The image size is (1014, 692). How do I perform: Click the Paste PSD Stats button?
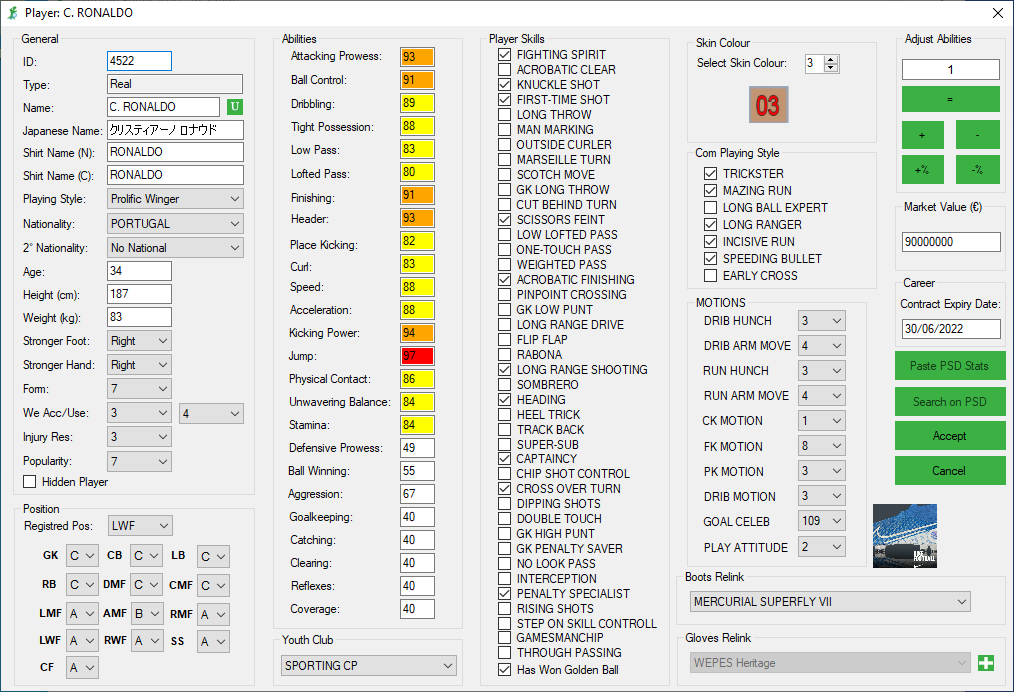click(949, 366)
